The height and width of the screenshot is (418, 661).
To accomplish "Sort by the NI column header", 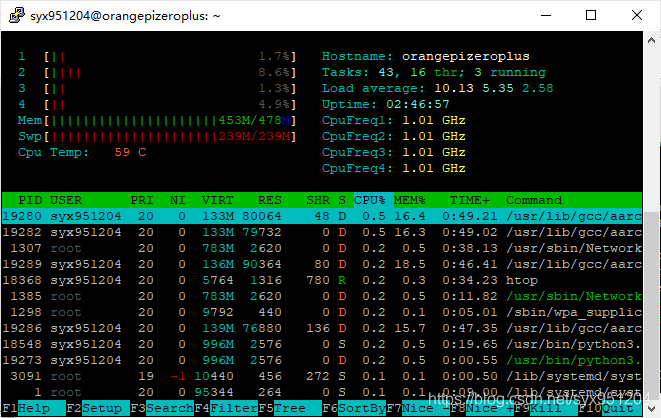I will [x=177, y=200].
